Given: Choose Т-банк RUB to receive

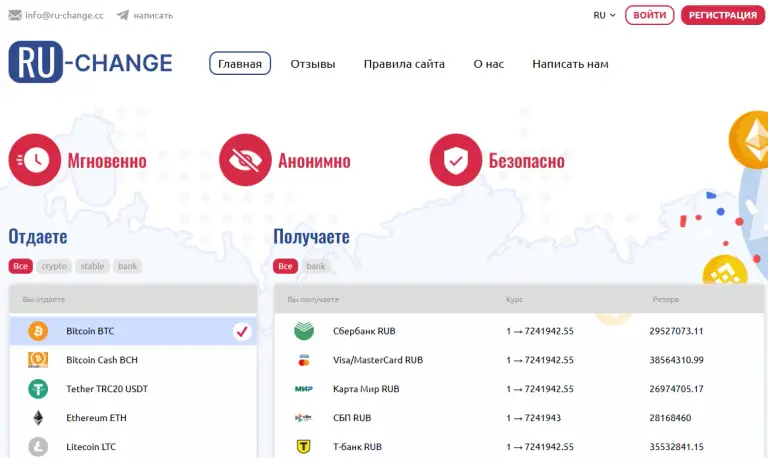Looking at the screenshot, I should tap(519, 447).
